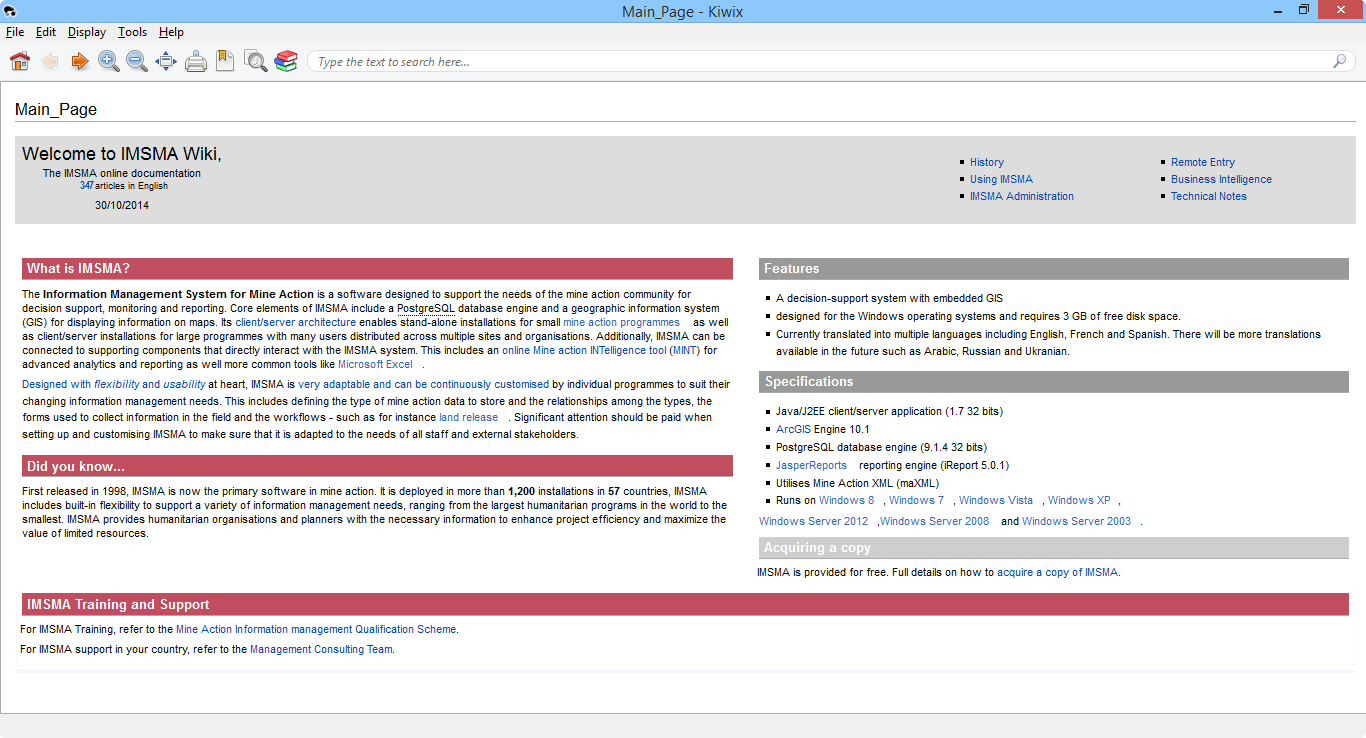Image resolution: width=1366 pixels, height=738 pixels.
Task: Toggle fullscreen mode icon
Action: 166,62
